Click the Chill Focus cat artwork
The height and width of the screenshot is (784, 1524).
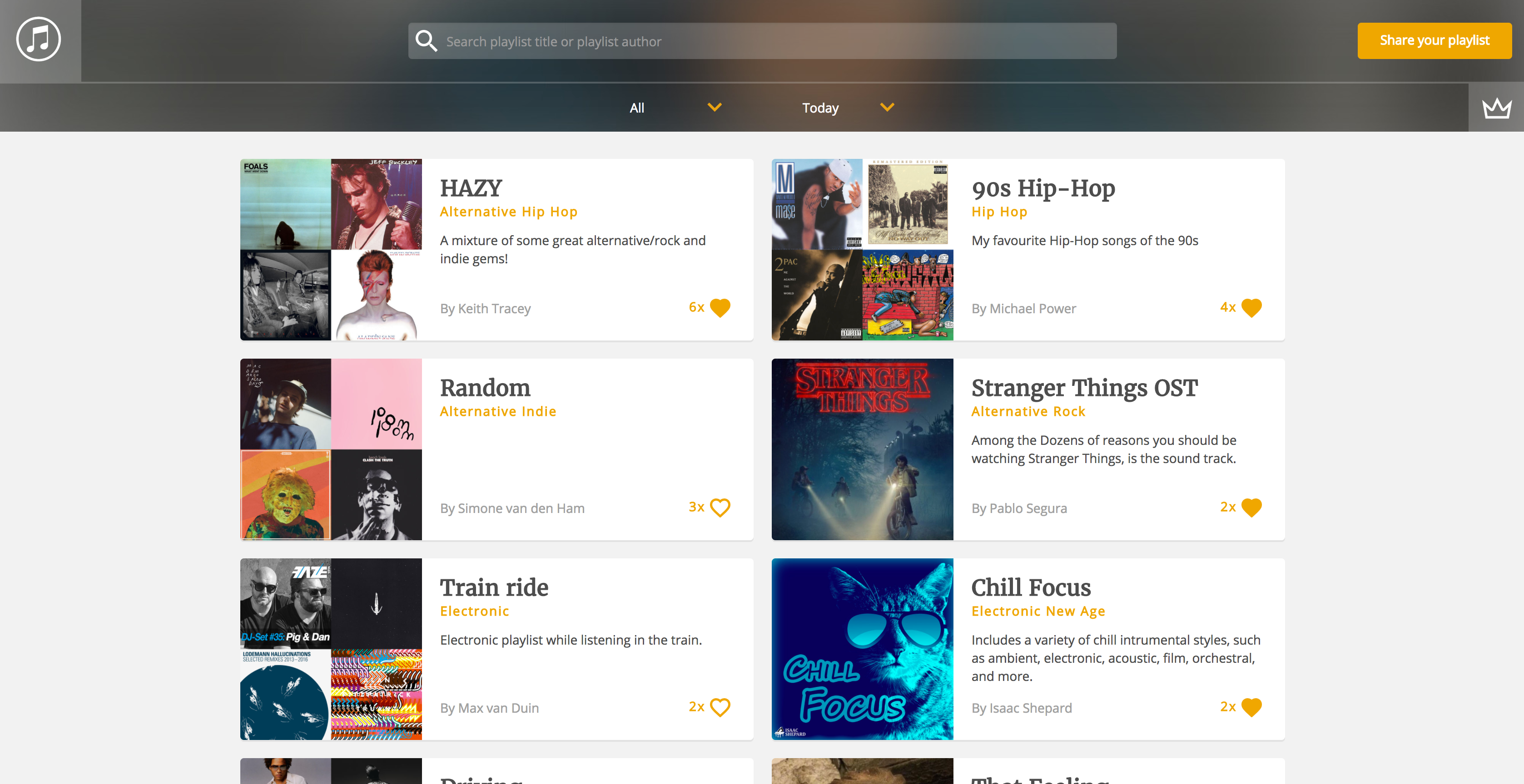pos(862,649)
